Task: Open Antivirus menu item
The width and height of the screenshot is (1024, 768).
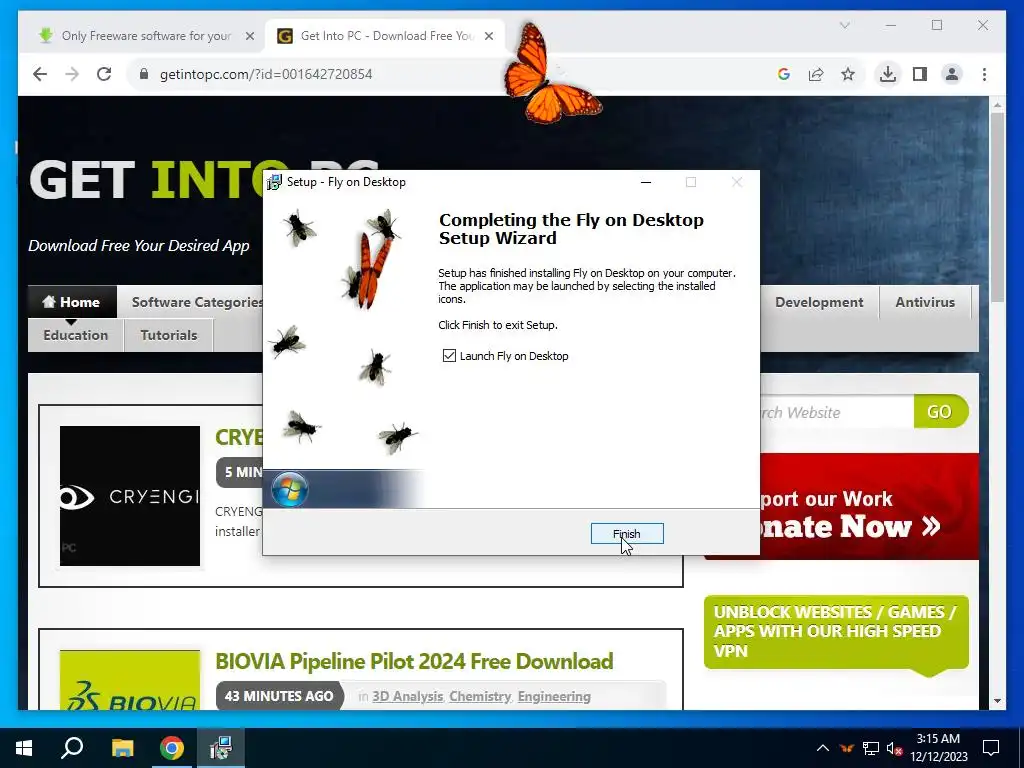Action: click(x=925, y=302)
